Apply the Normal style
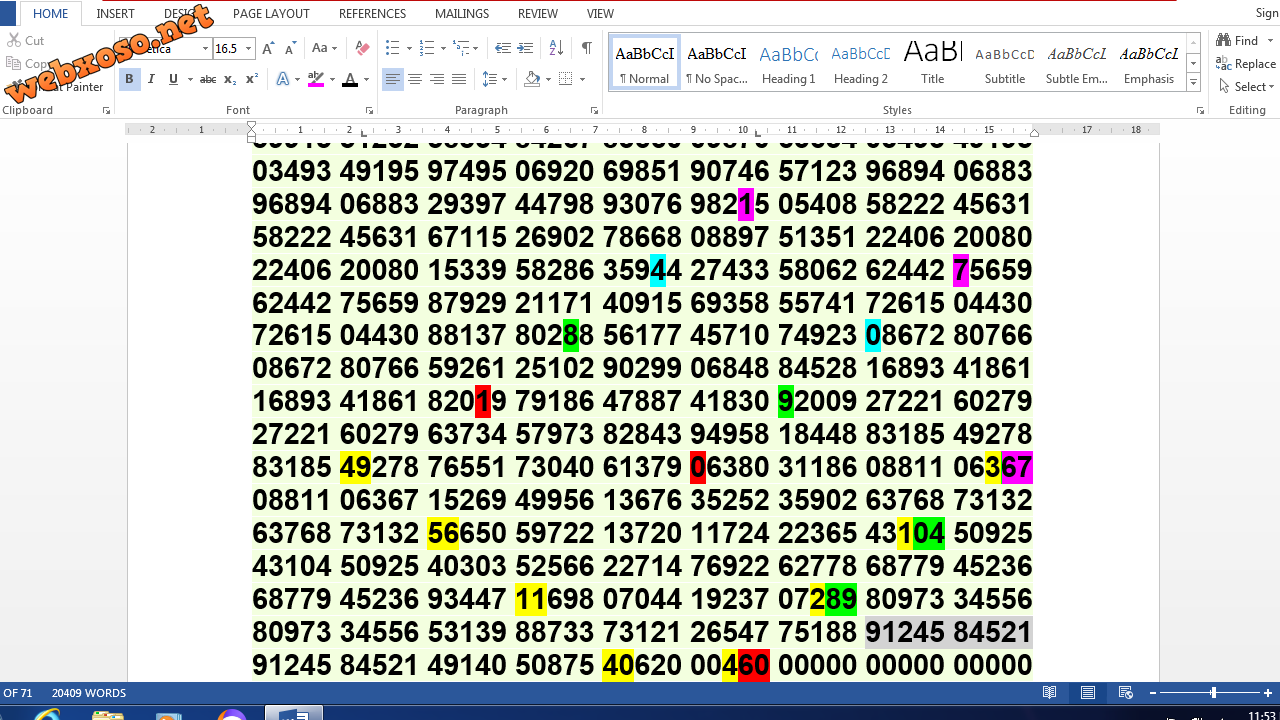 coord(644,64)
